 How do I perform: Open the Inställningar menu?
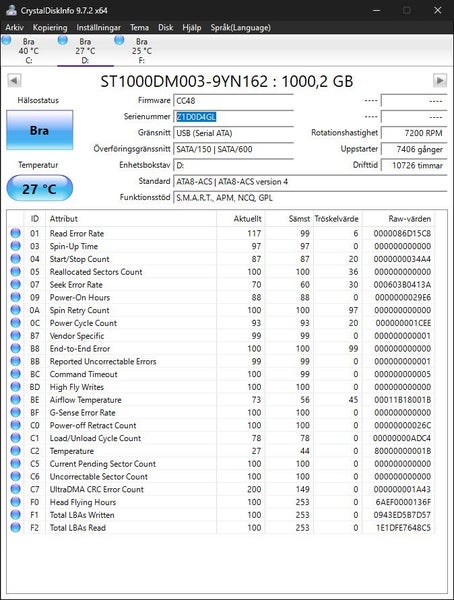click(98, 28)
